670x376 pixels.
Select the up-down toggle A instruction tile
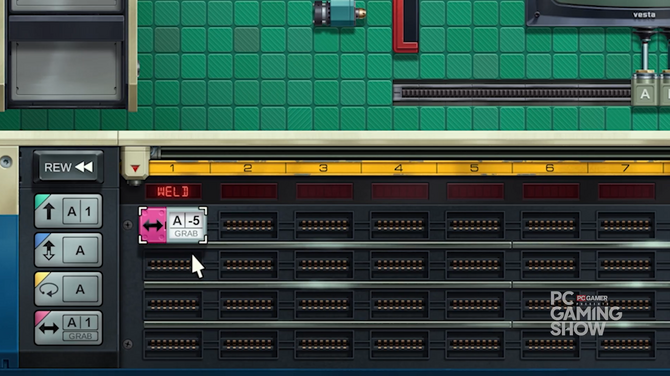[x=68, y=250]
